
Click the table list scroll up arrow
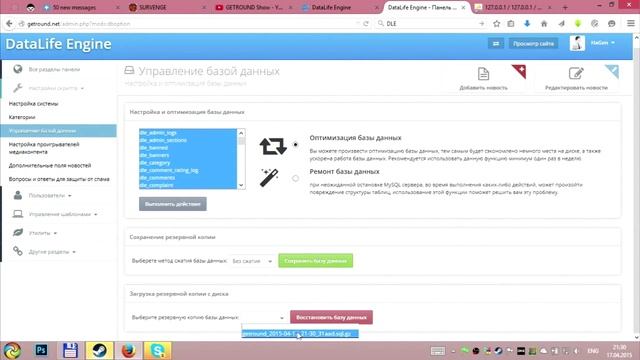(x=241, y=133)
